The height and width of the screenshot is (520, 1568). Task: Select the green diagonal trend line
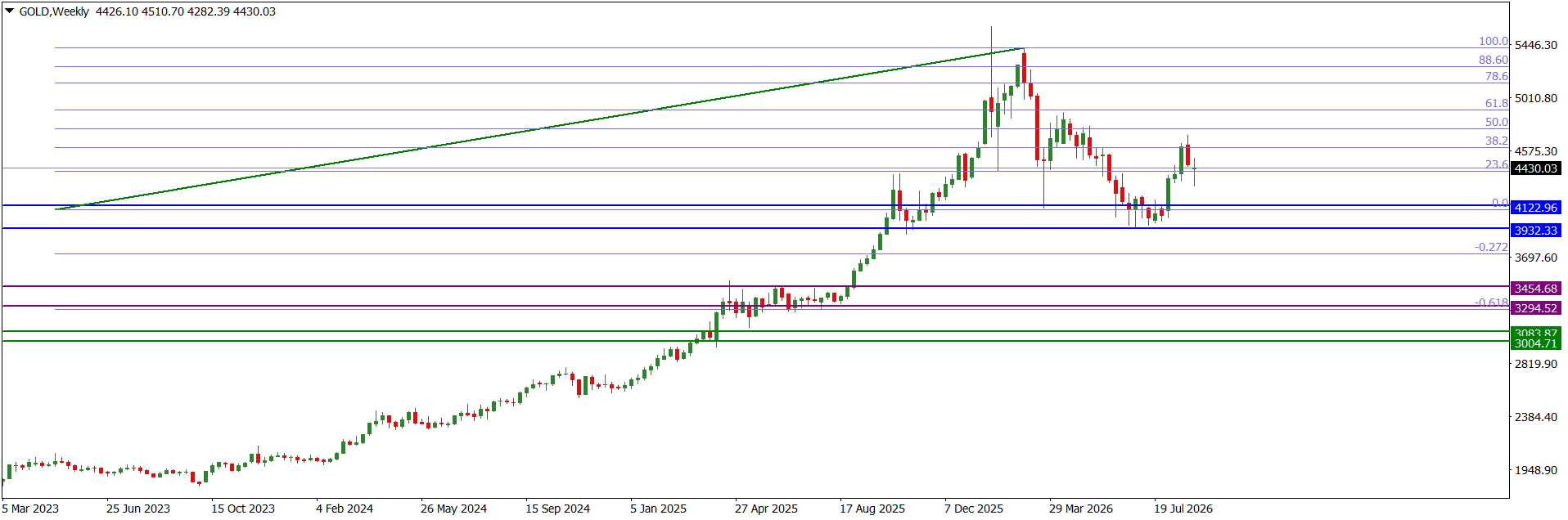(540, 128)
